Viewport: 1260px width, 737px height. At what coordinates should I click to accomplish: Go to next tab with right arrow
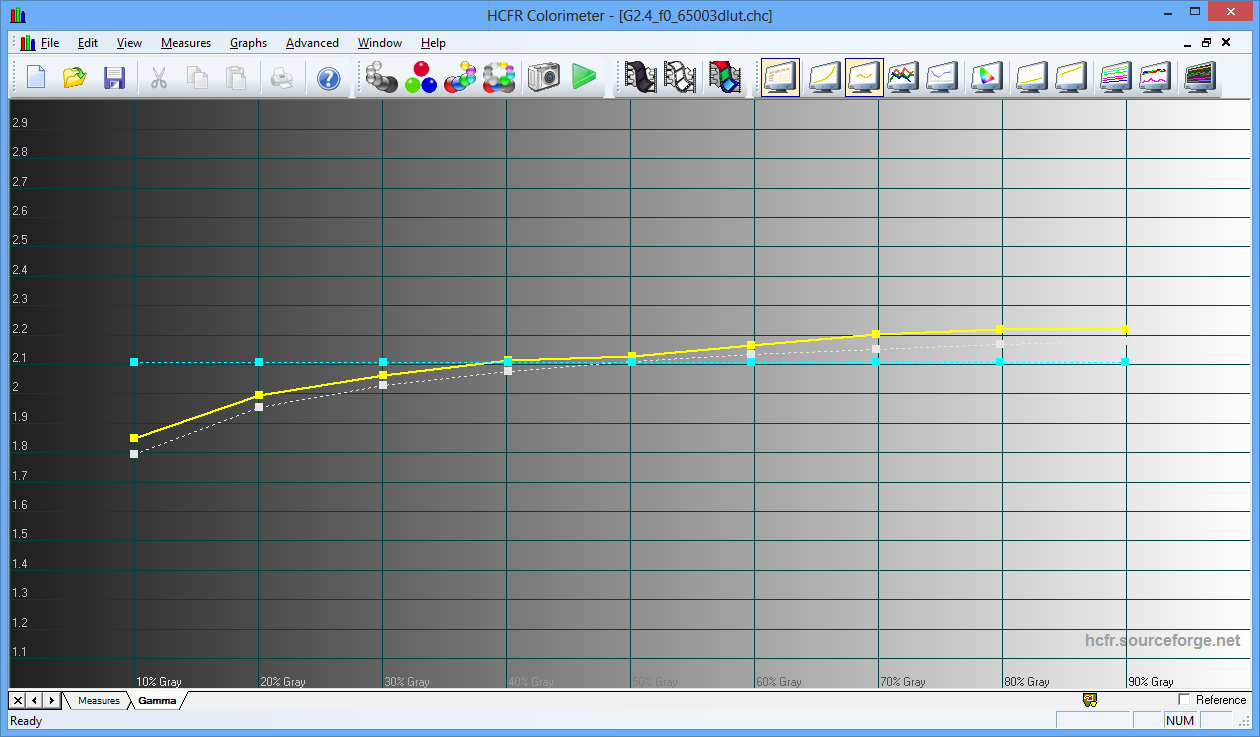[x=51, y=700]
